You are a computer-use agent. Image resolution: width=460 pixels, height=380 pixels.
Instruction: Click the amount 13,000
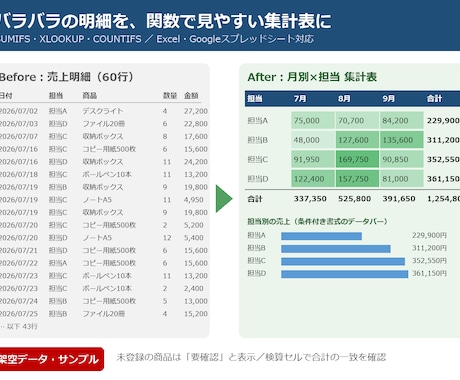pos(196,301)
